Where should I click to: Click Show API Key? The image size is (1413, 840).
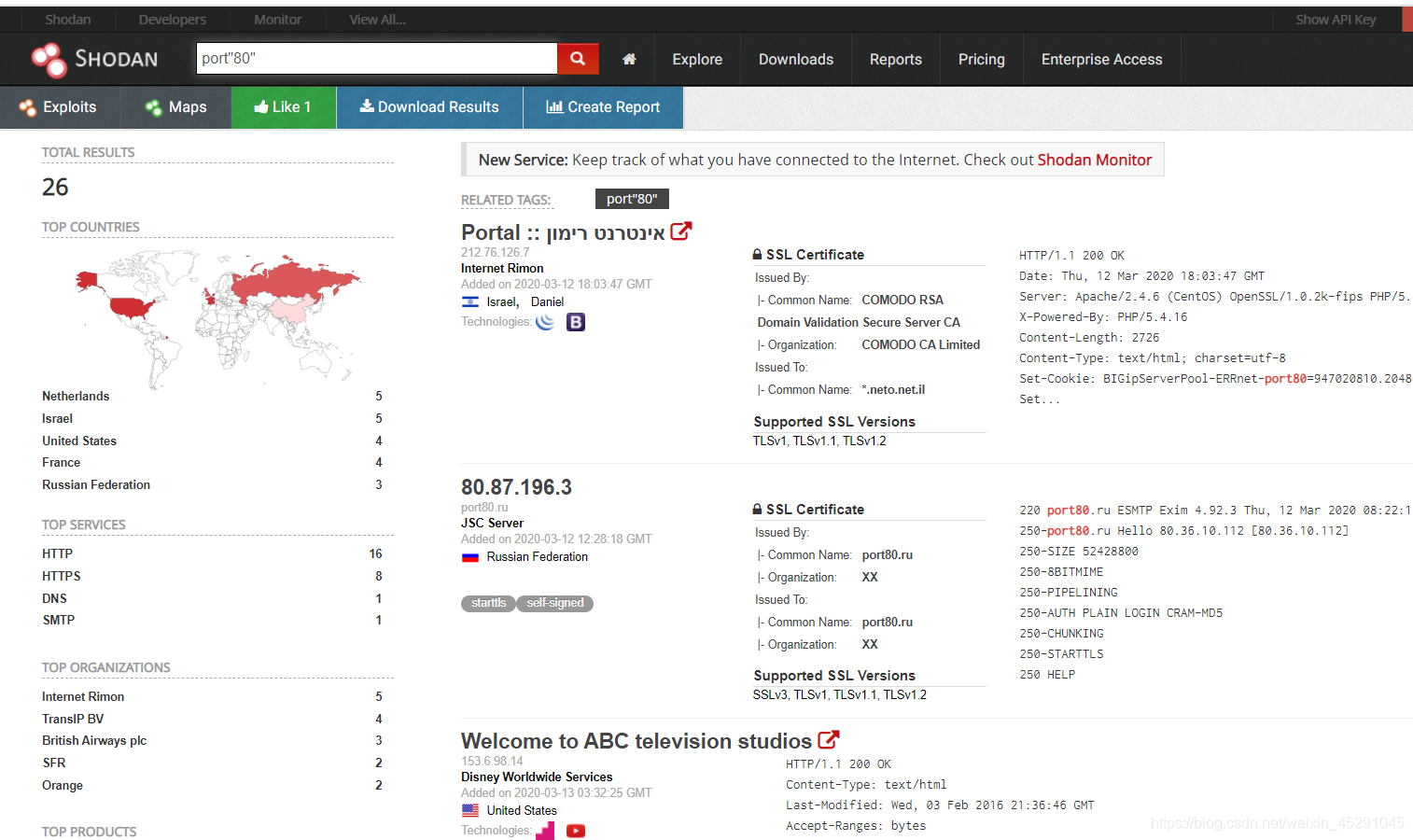pos(1336,20)
